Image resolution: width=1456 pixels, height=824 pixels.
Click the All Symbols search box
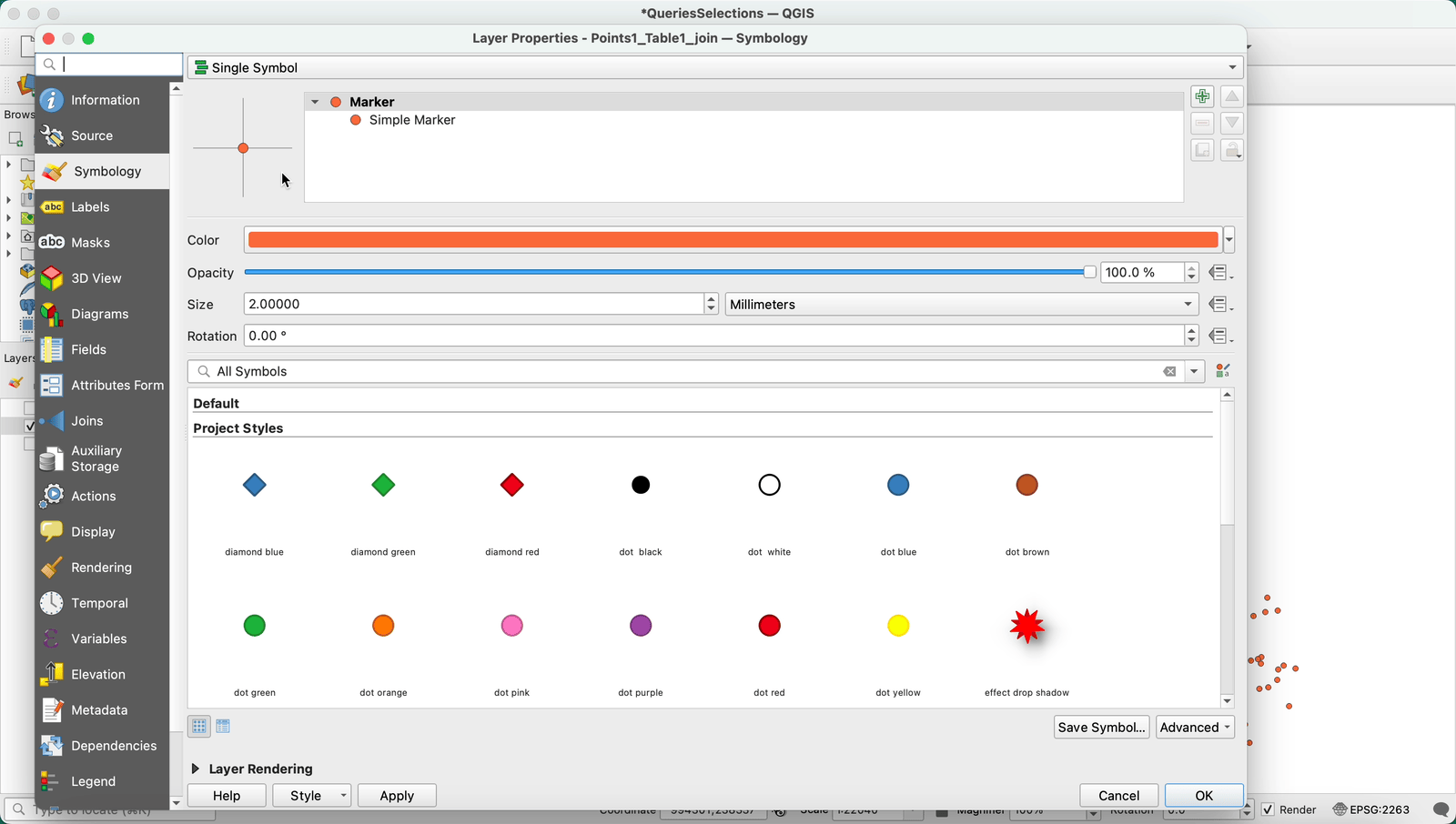684,371
